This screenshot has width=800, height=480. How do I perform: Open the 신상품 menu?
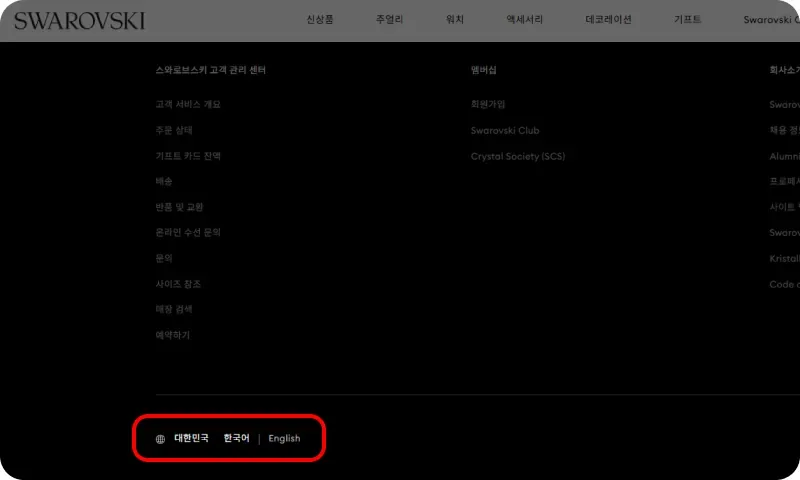pos(320,19)
